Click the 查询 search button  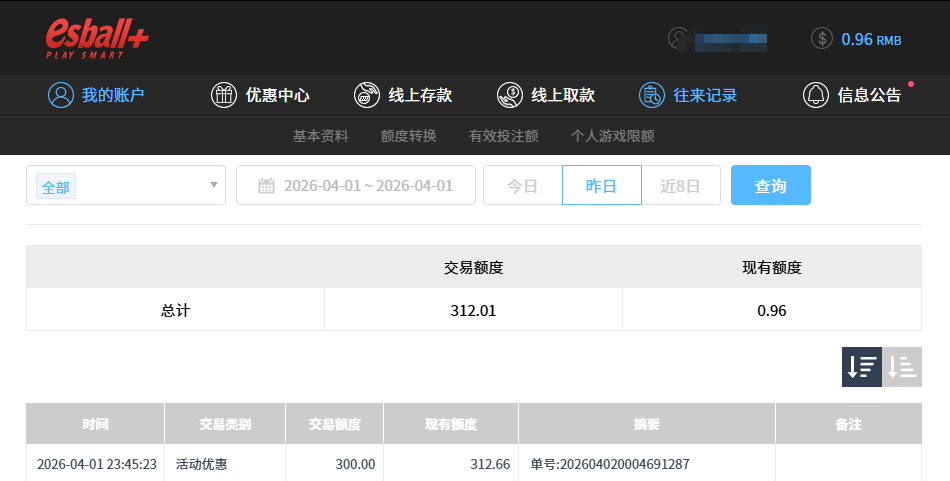tap(770, 185)
